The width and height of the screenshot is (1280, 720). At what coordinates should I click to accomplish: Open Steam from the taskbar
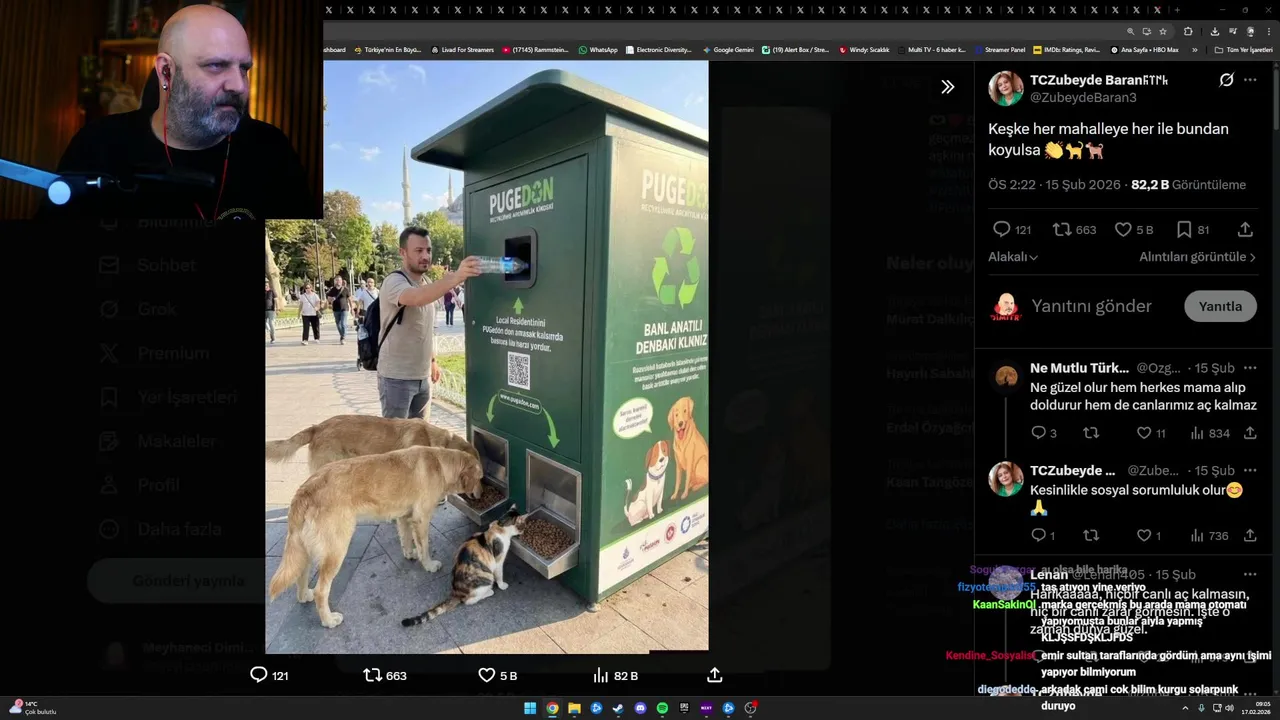click(618, 708)
